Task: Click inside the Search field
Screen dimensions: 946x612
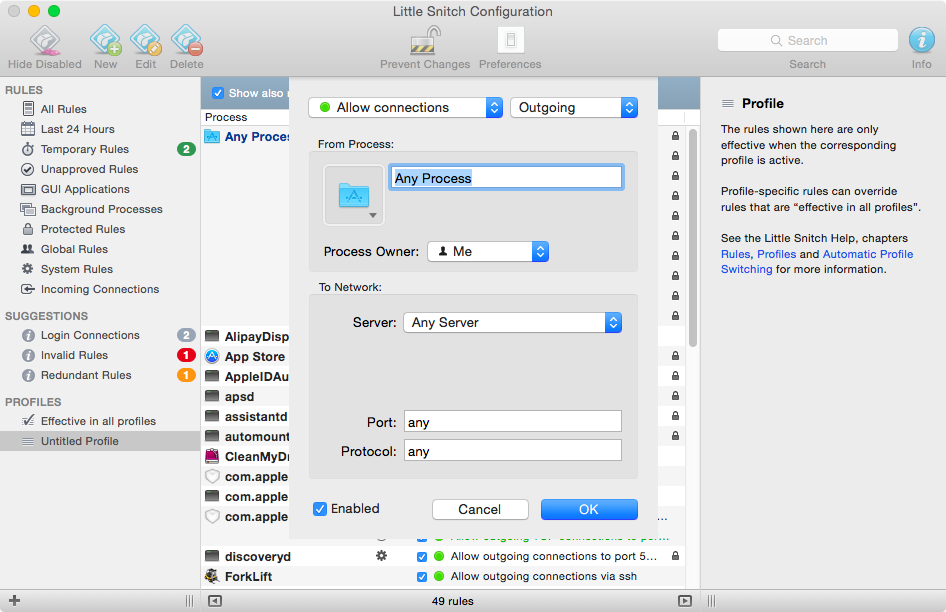Action: point(807,40)
